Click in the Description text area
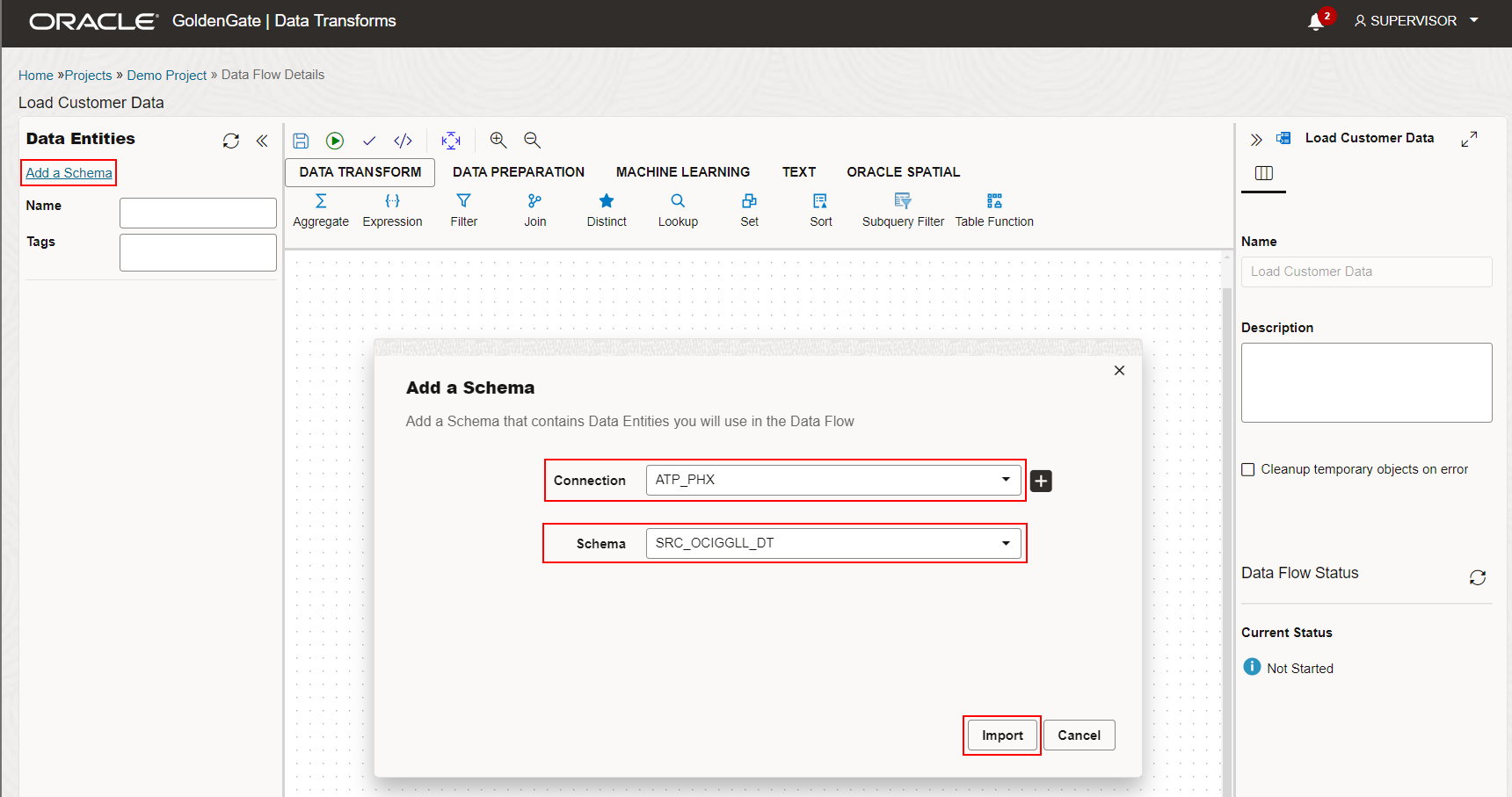This screenshot has height=797, width=1512. click(x=1366, y=382)
